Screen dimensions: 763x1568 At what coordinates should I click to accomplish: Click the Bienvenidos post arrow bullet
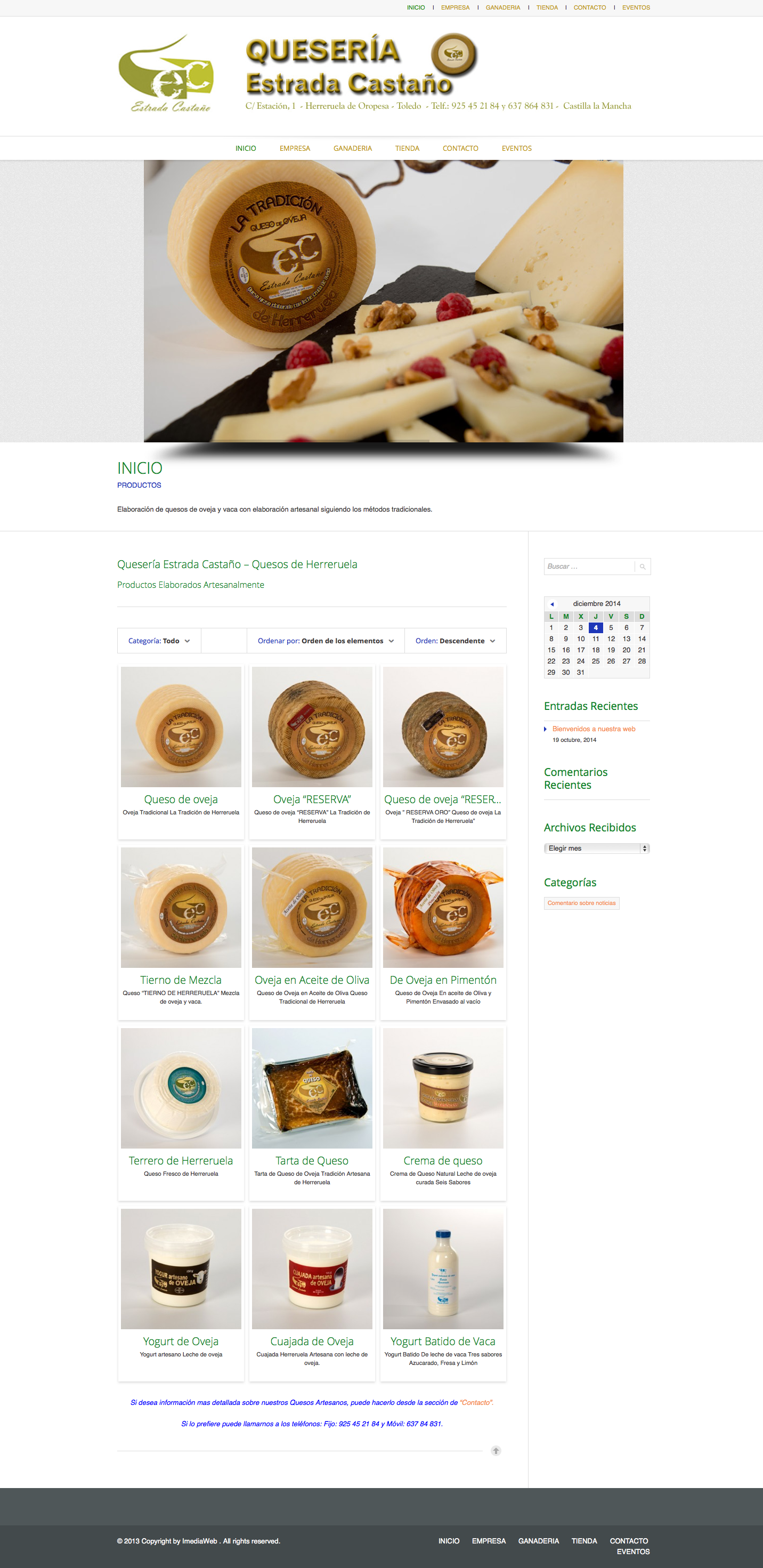coord(546,729)
